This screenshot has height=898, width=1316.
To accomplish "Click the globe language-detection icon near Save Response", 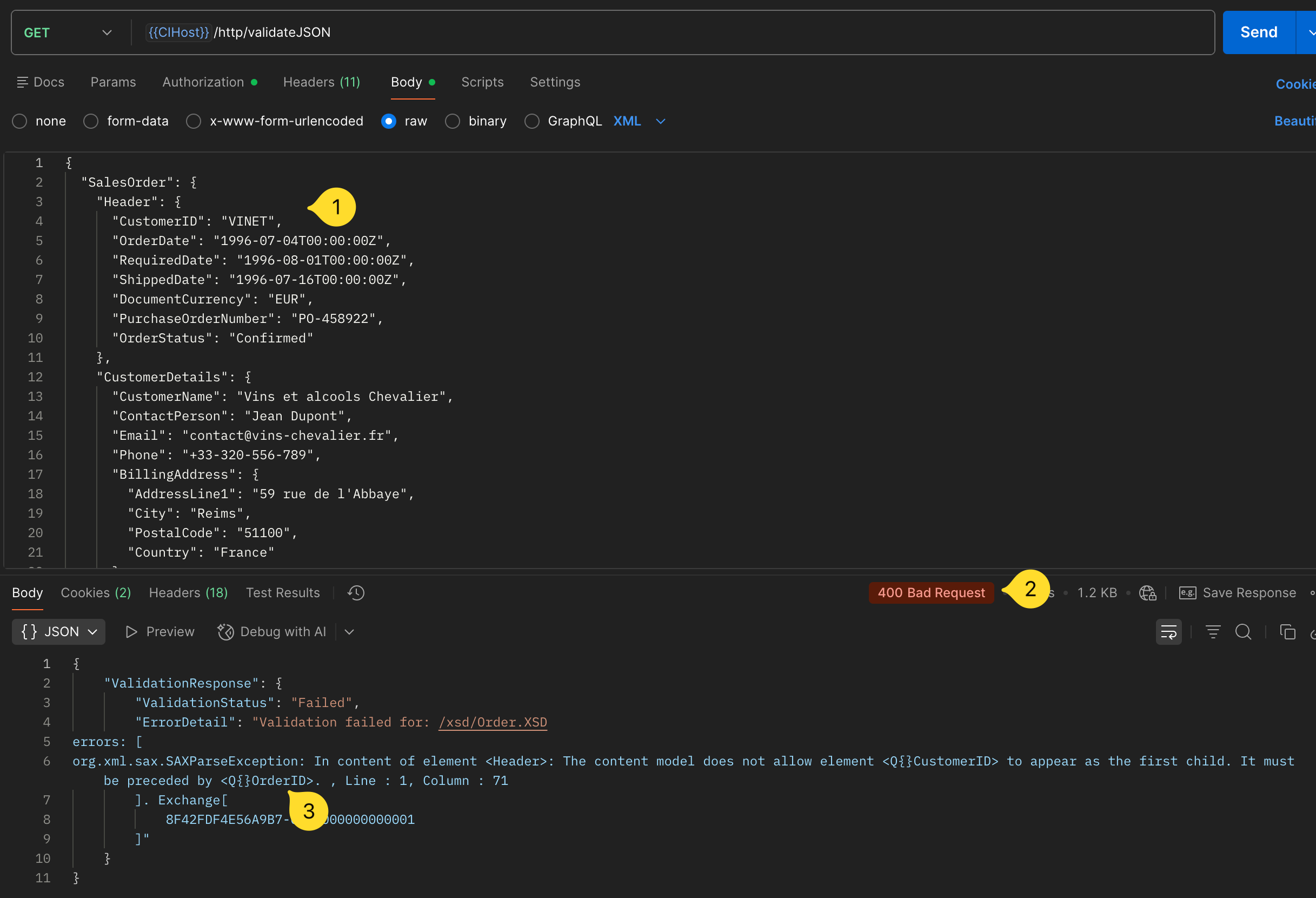I will (1147, 592).
